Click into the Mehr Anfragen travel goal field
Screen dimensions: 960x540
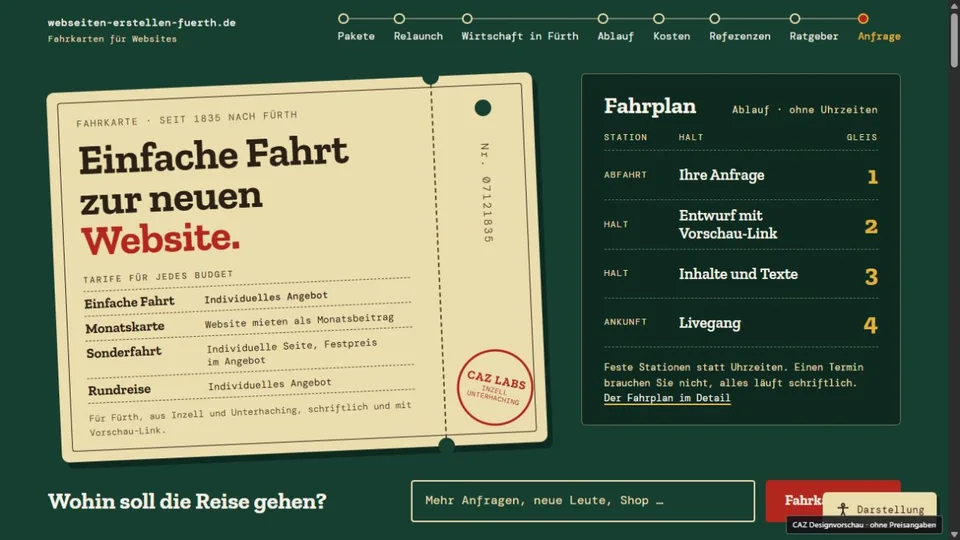pos(583,501)
